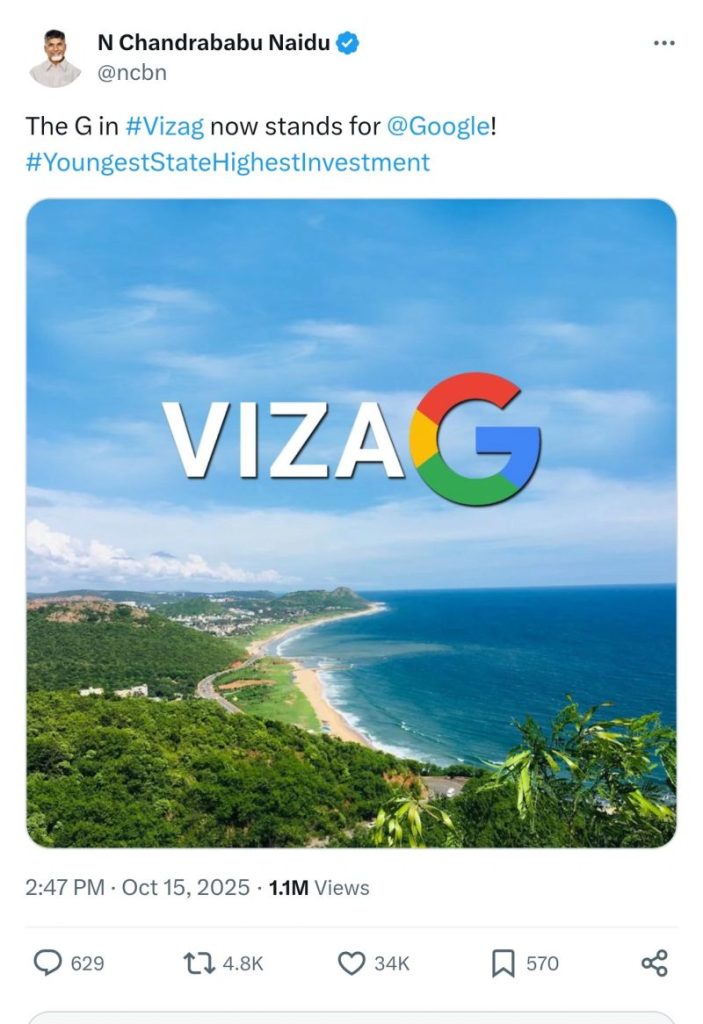Click the share icon
The image size is (703, 1024).
655,963
